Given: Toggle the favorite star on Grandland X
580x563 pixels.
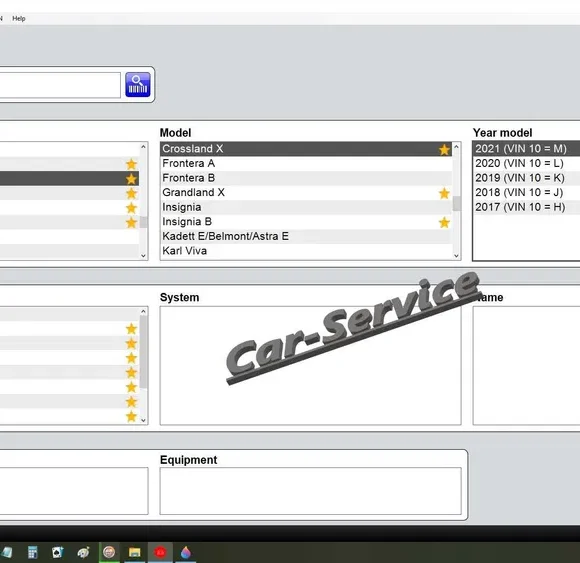Looking at the screenshot, I should tap(444, 193).
